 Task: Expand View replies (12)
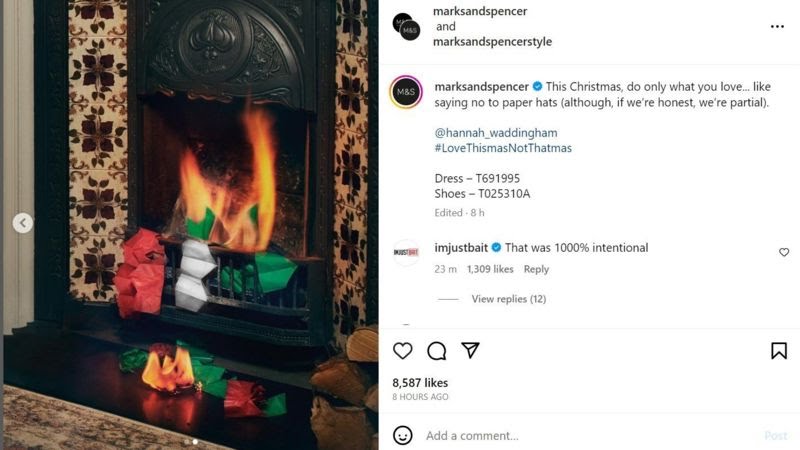click(x=509, y=299)
